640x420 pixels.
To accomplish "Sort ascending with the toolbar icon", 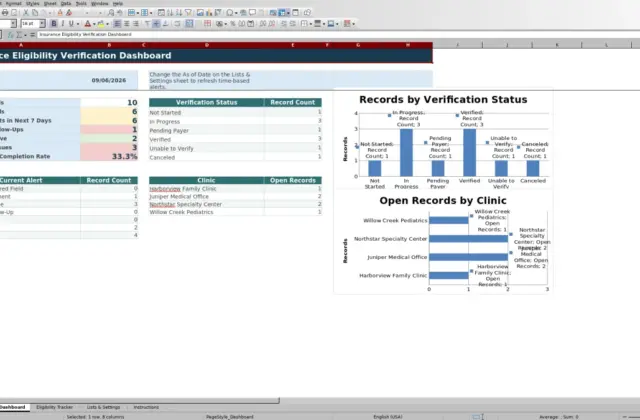I will pyautogui.click(x=170, y=13).
